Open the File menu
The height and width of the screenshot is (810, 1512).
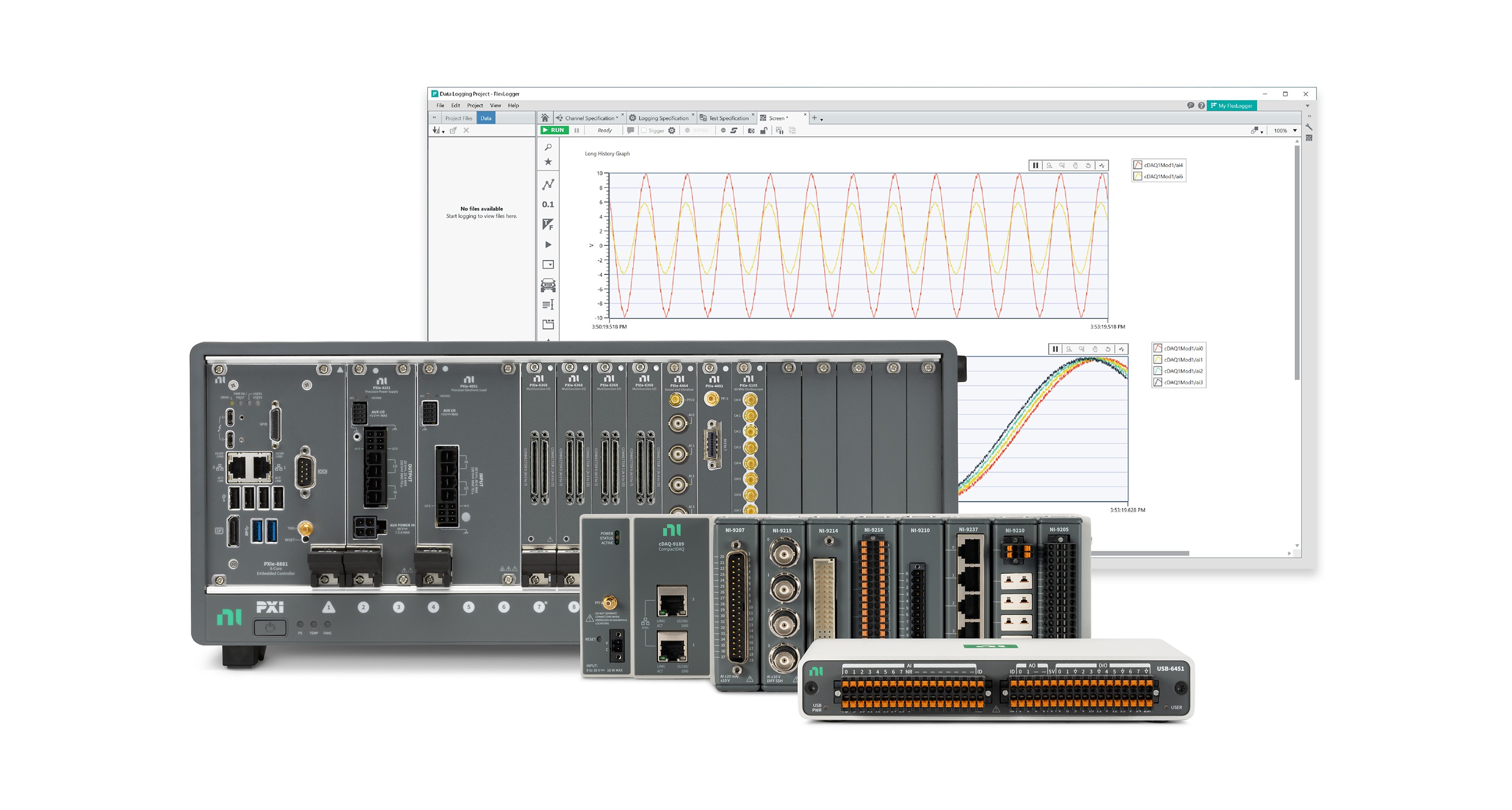click(440, 106)
